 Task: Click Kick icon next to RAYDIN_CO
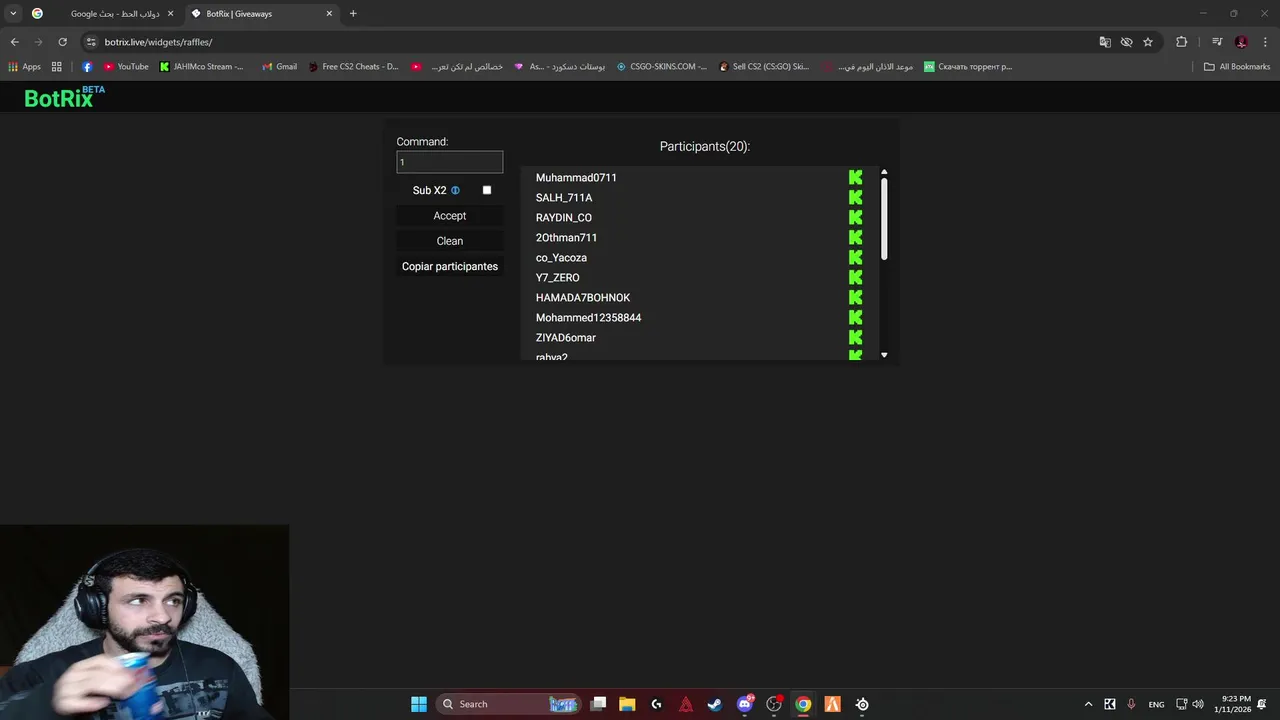(855, 218)
